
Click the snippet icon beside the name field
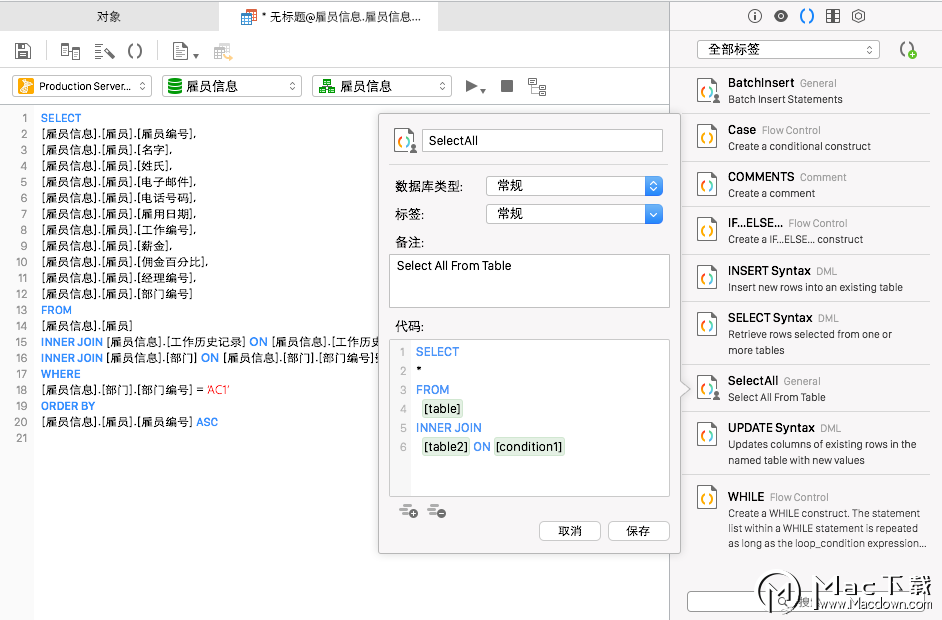(405, 141)
